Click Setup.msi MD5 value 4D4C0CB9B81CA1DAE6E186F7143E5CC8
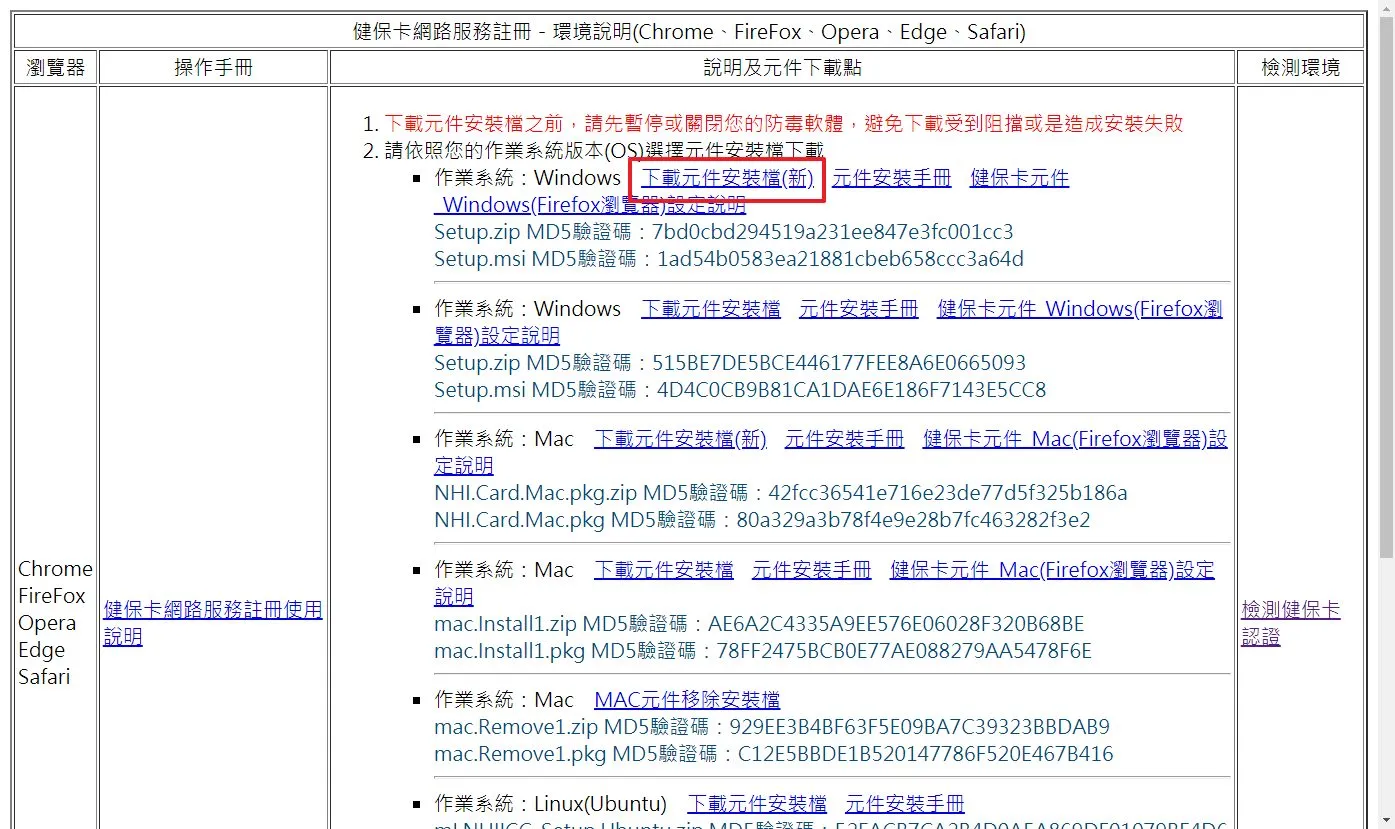Viewport: 1395px width, 829px height. [851, 390]
